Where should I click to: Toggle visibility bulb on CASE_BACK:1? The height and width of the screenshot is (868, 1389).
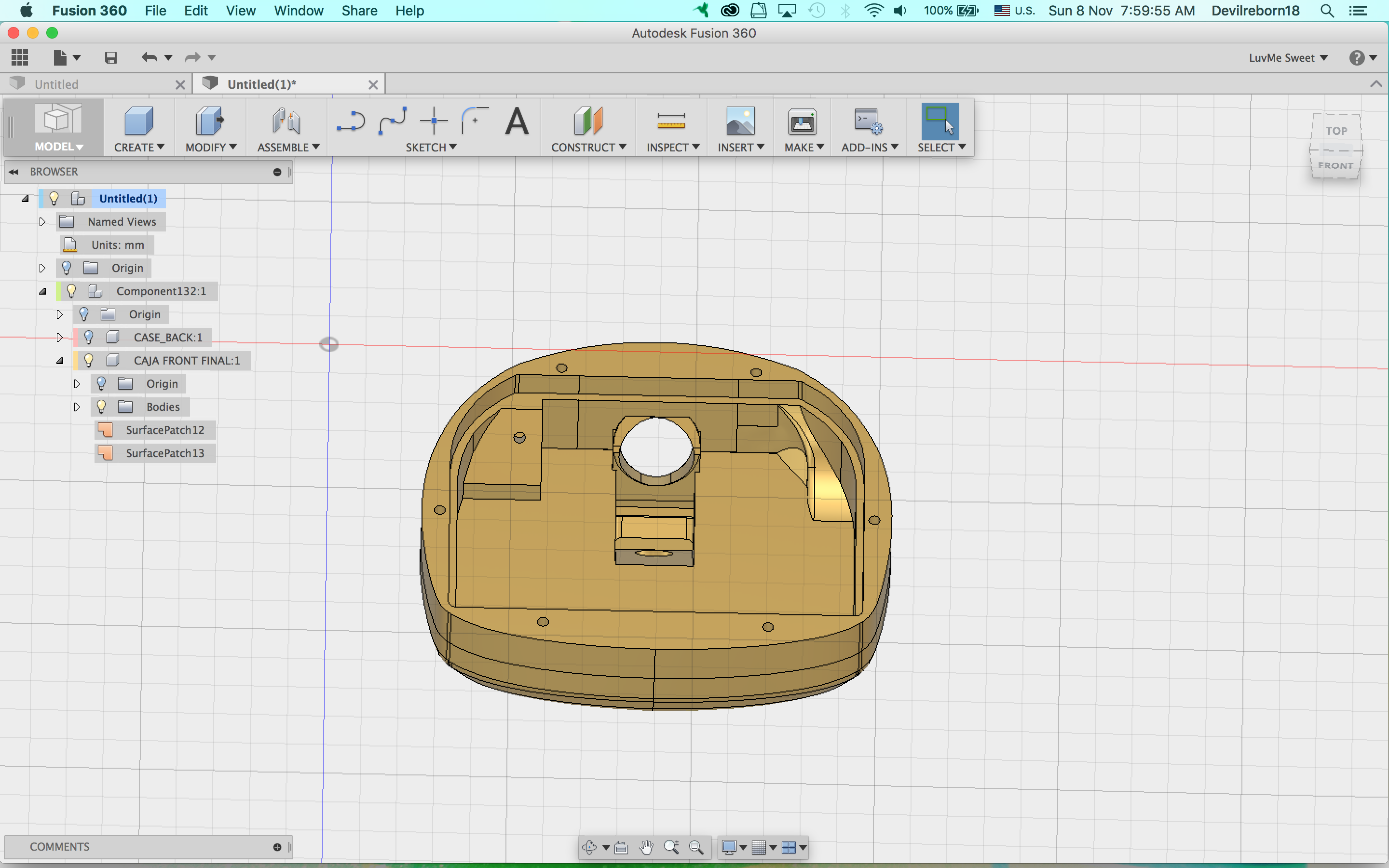point(89,338)
